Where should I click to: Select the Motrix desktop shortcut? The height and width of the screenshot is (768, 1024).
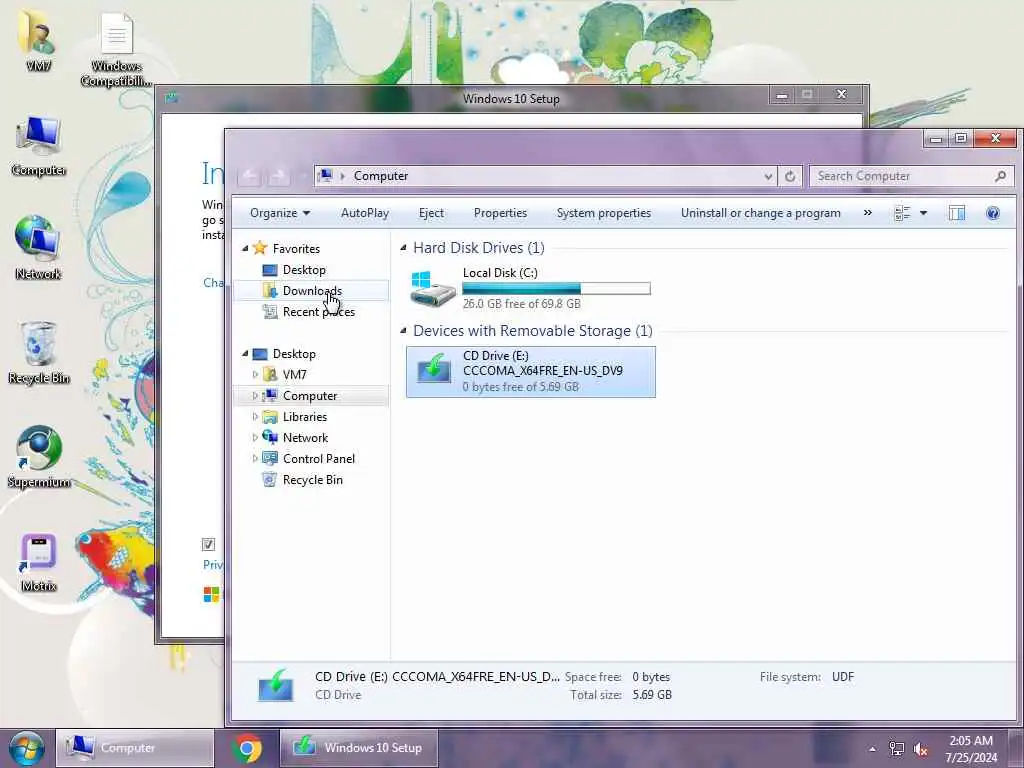tap(38, 554)
